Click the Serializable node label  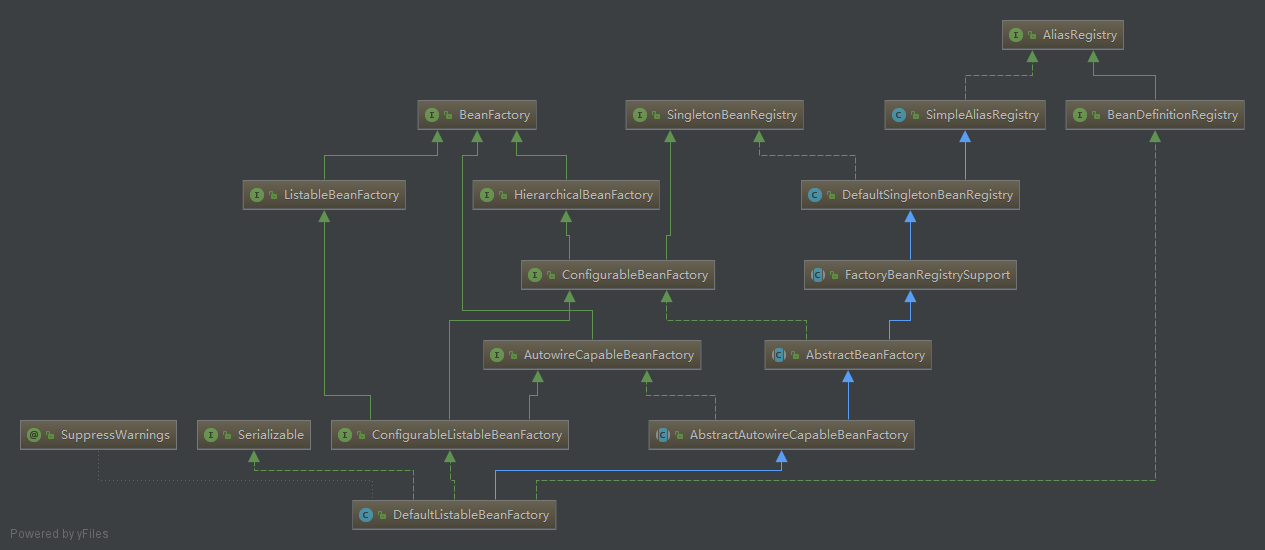point(270,435)
